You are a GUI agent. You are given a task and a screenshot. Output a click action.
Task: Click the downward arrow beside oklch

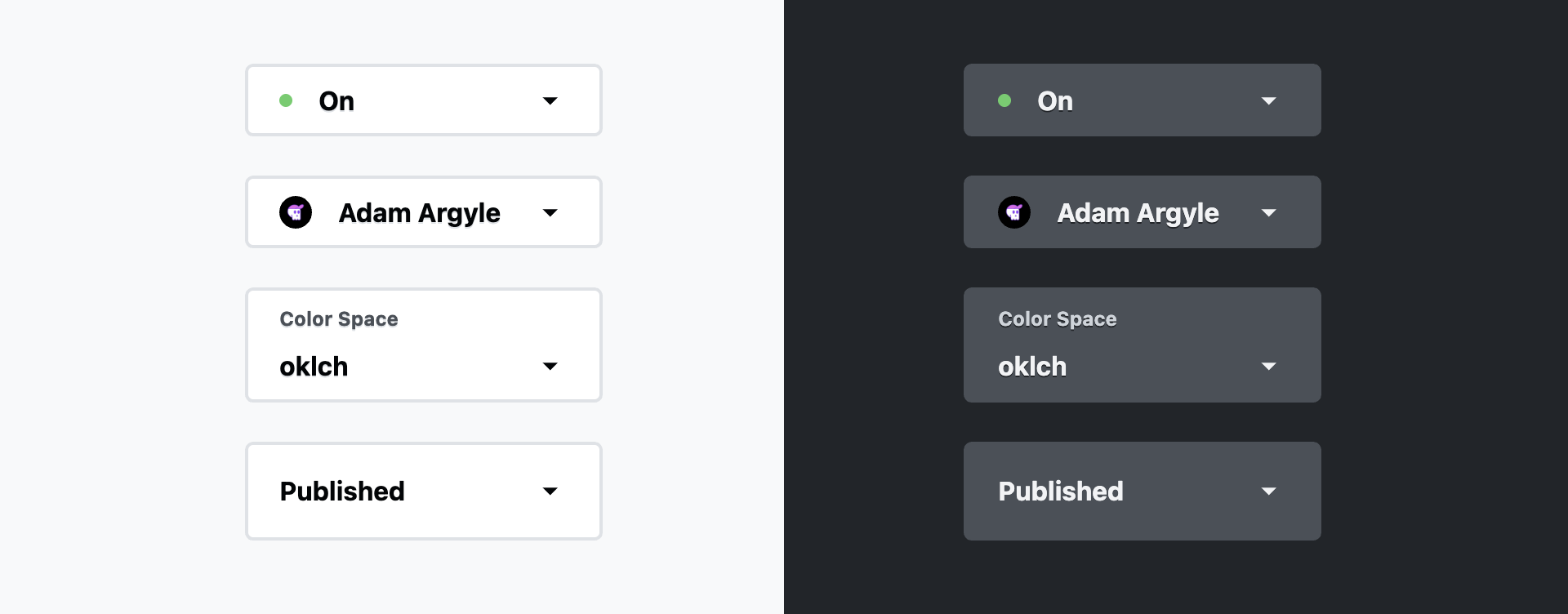[550, 367]
